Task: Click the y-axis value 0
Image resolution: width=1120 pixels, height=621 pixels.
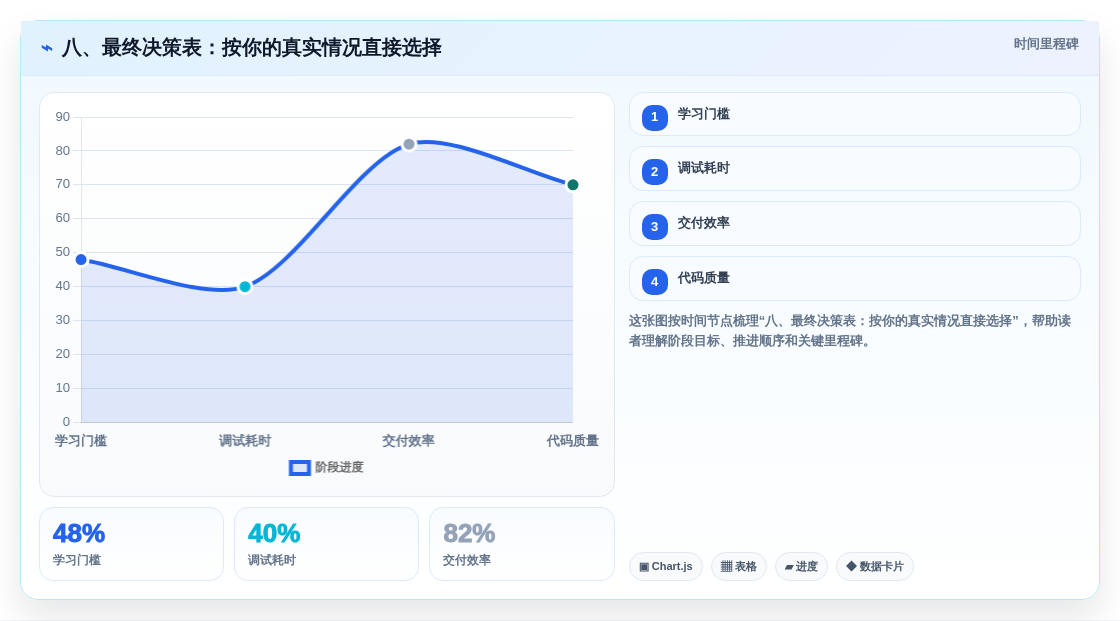Action: pyautogui.click(x=66, y=422)
